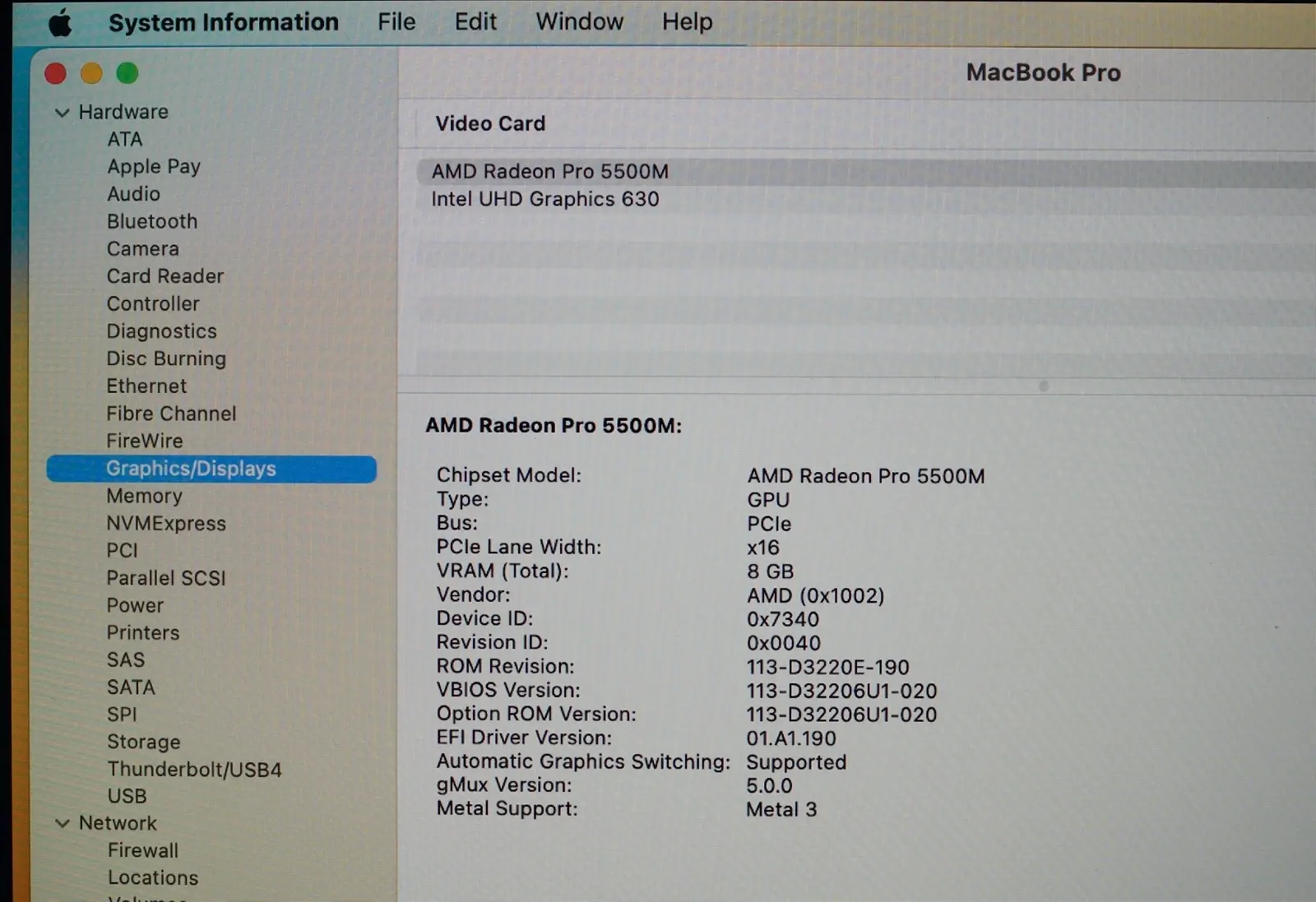Click the Vendor value AMD (0x1002)
The height and width of the screenshot is (902, 1316).
coord(815,595)
